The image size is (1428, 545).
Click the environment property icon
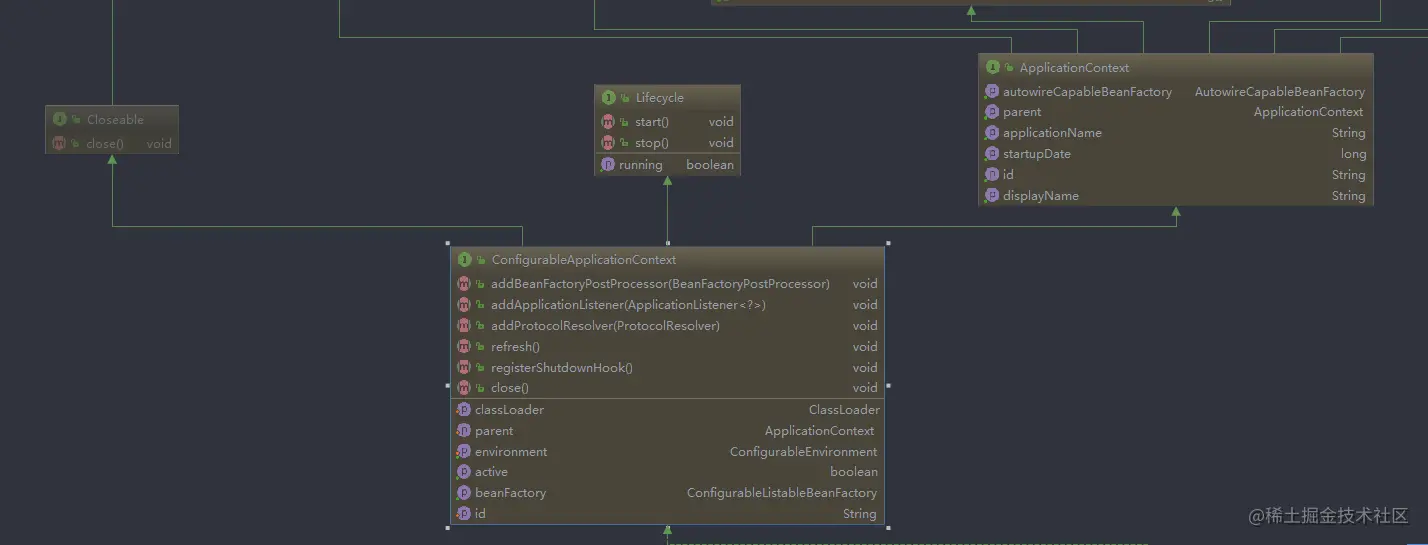464,452
